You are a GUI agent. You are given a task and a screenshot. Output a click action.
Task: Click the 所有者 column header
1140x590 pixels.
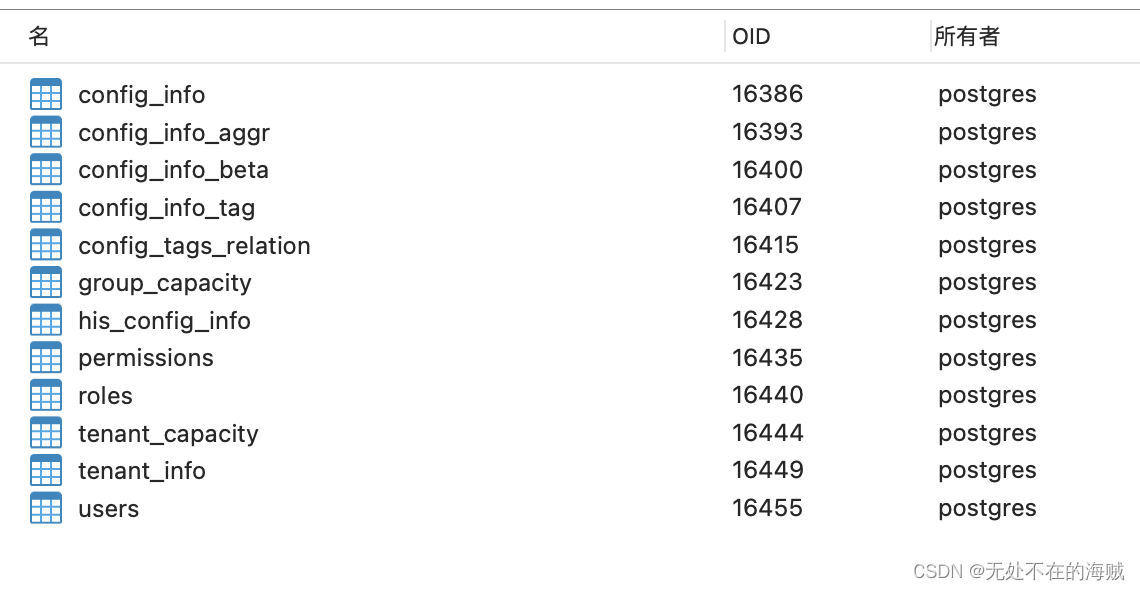click(966, 37)
